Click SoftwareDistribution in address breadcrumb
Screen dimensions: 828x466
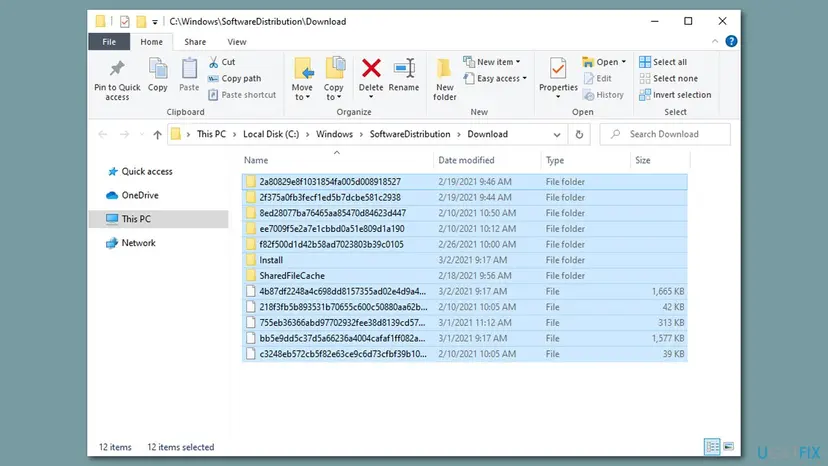tap(410, 134)
